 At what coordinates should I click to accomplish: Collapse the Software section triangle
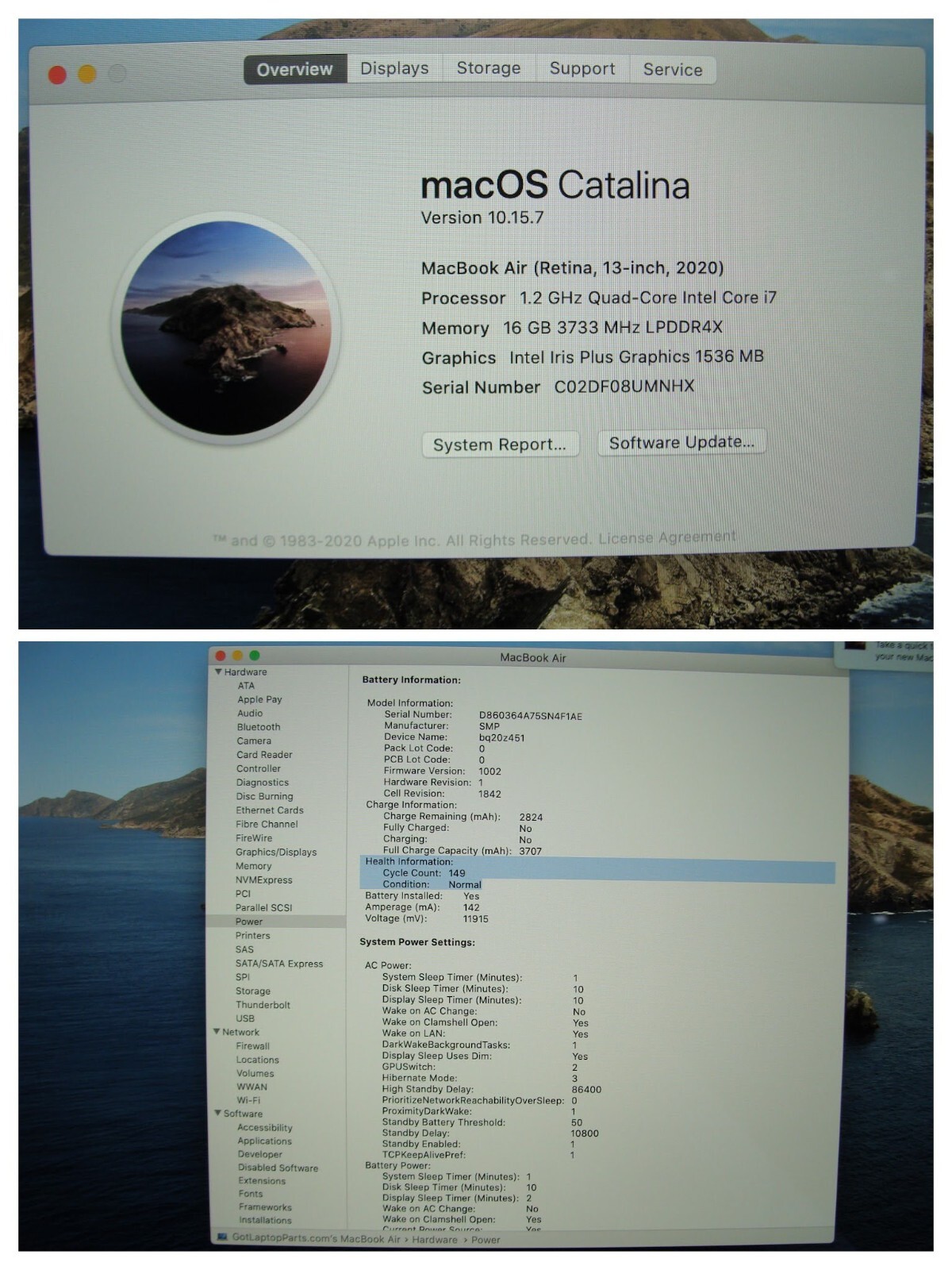click(217, 1113)
